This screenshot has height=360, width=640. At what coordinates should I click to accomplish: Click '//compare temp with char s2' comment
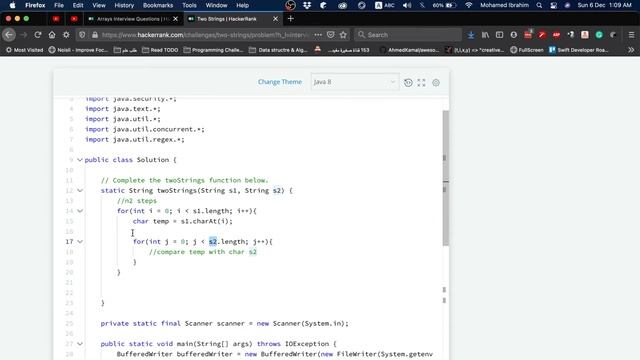pos(203,252)
